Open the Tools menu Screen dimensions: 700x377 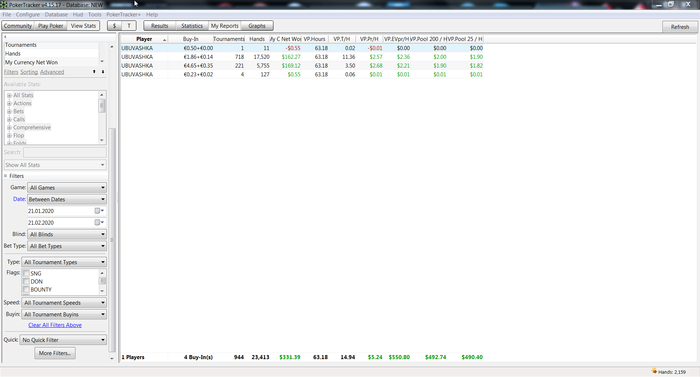(x=95, y=15)
